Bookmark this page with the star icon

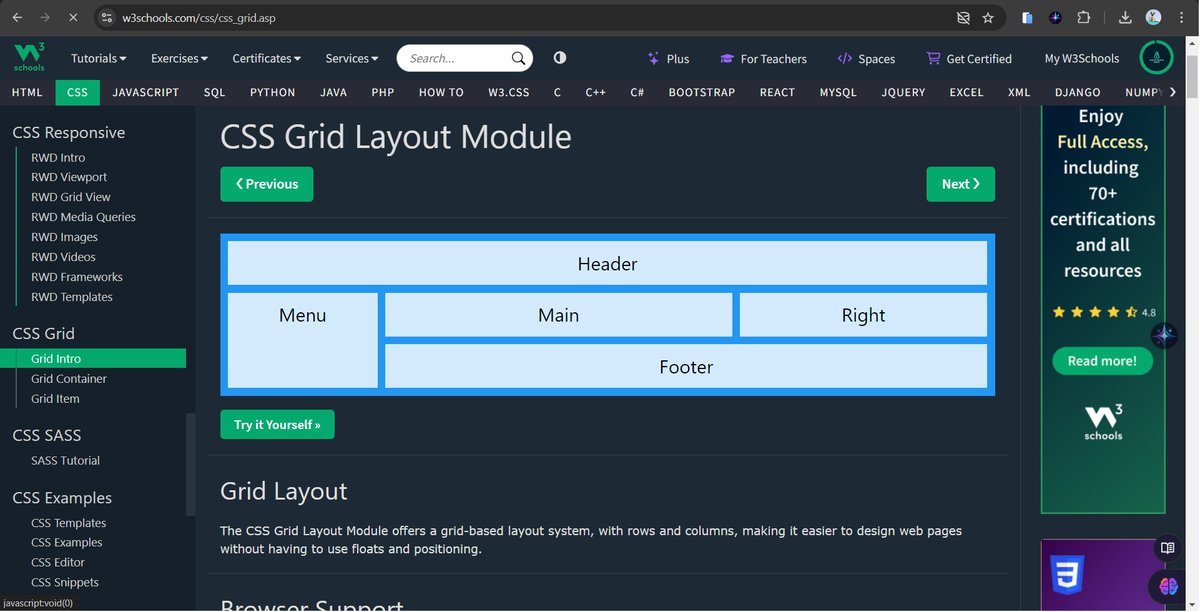point(987,17)
